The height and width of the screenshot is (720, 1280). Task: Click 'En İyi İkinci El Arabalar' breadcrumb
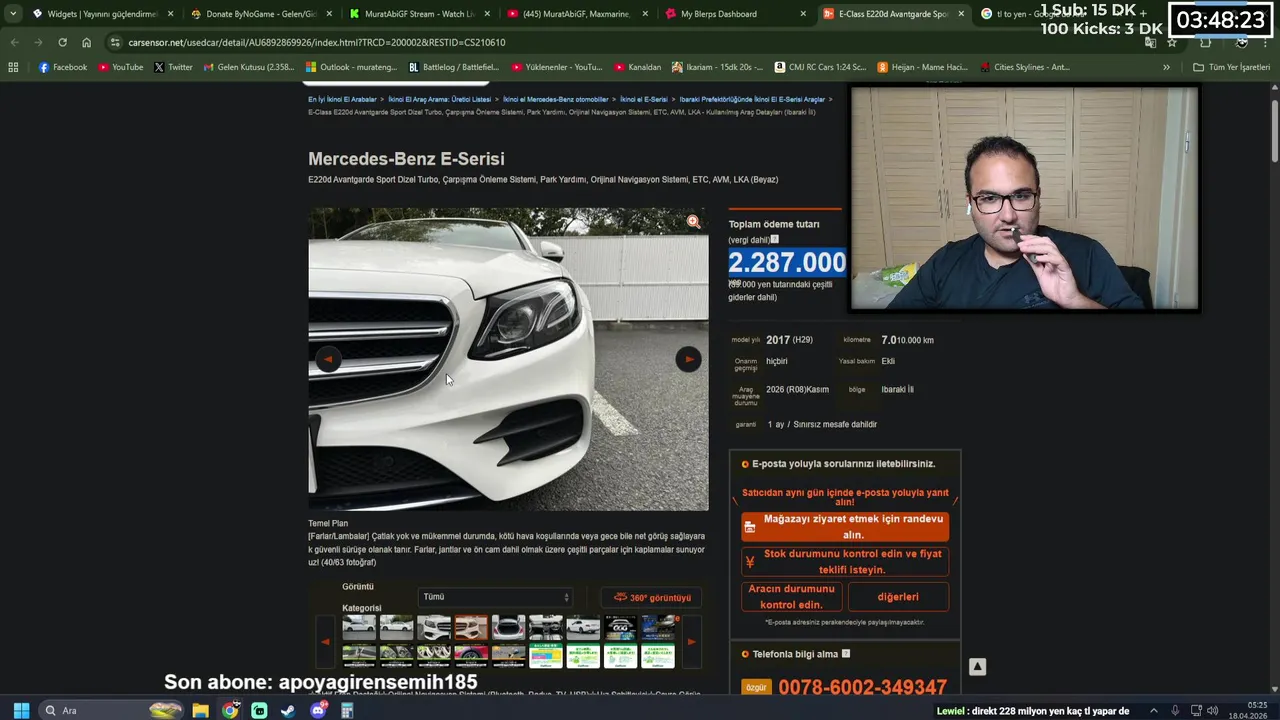[x=342, y=100]
